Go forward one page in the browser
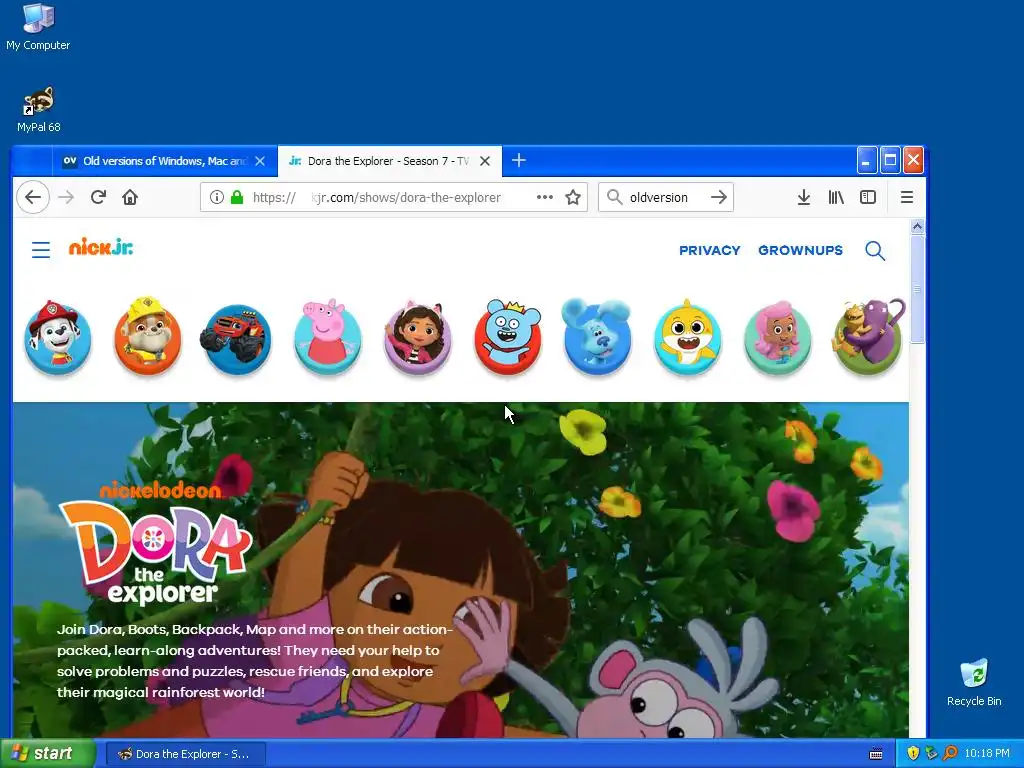1024x768 pixels. pyautogui.click(x=66, y=197)
